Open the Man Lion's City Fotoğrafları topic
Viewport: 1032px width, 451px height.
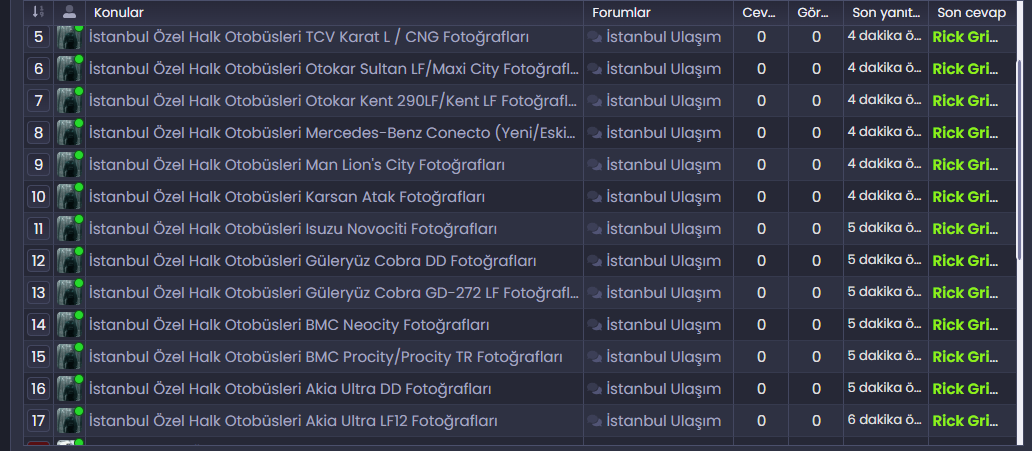(297, 165)
